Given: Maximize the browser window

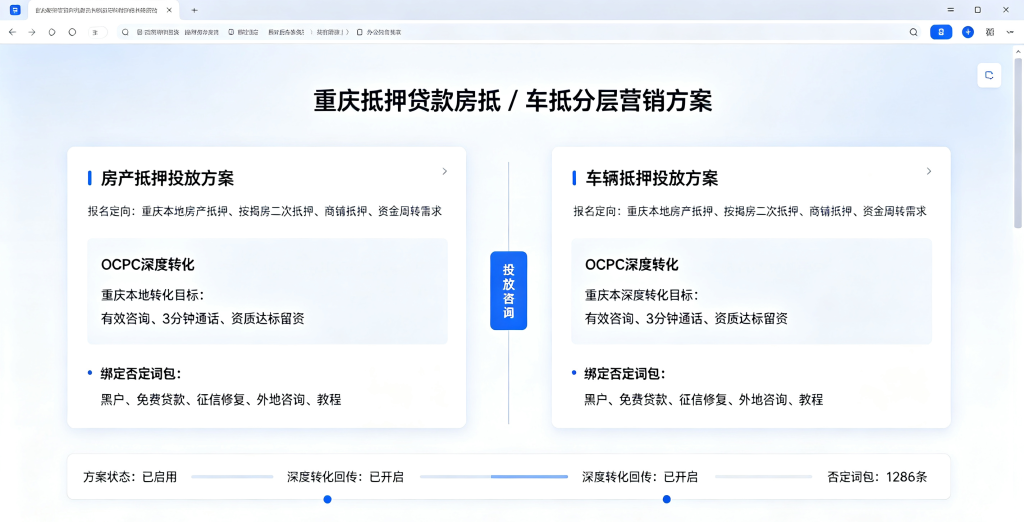Looking at the screenshot, I should click(x=978, y=10).
